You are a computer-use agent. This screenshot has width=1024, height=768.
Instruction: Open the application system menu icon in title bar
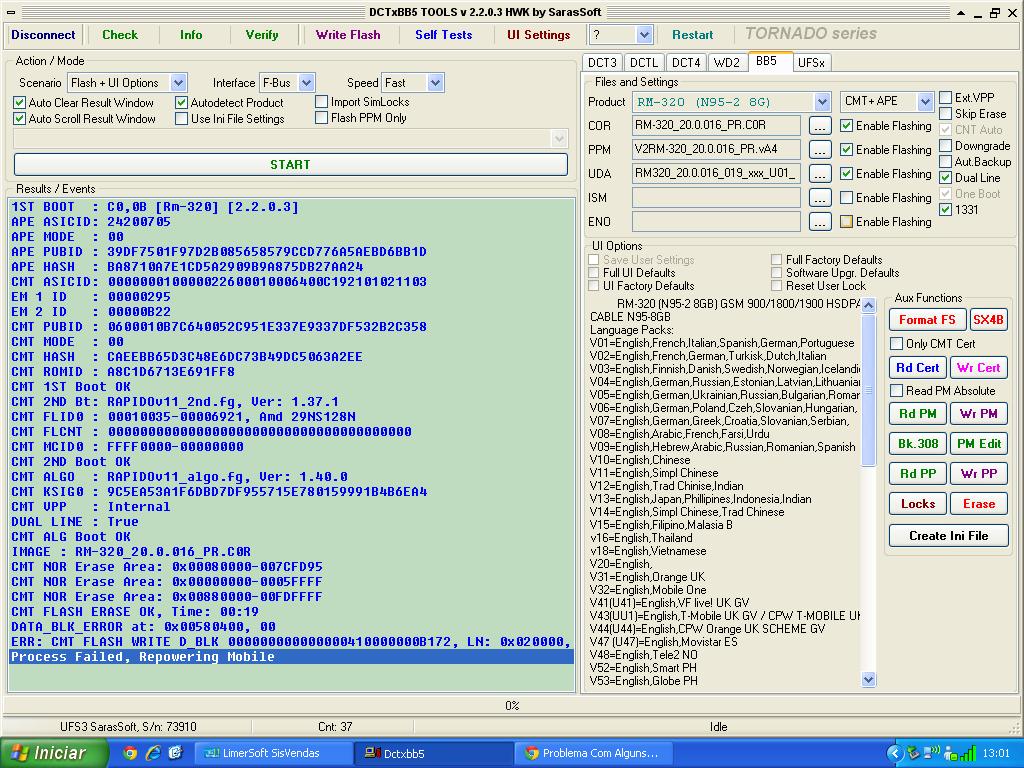(11, 12)
